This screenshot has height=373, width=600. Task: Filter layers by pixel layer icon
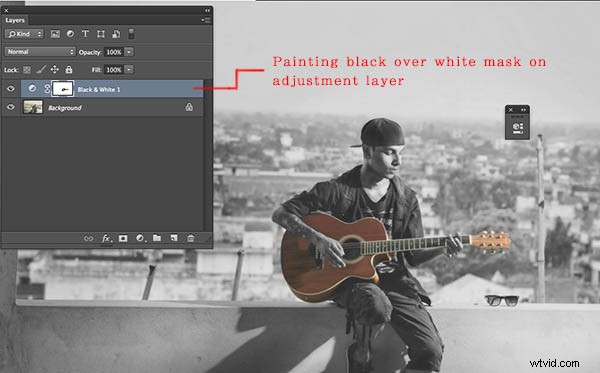55,34
